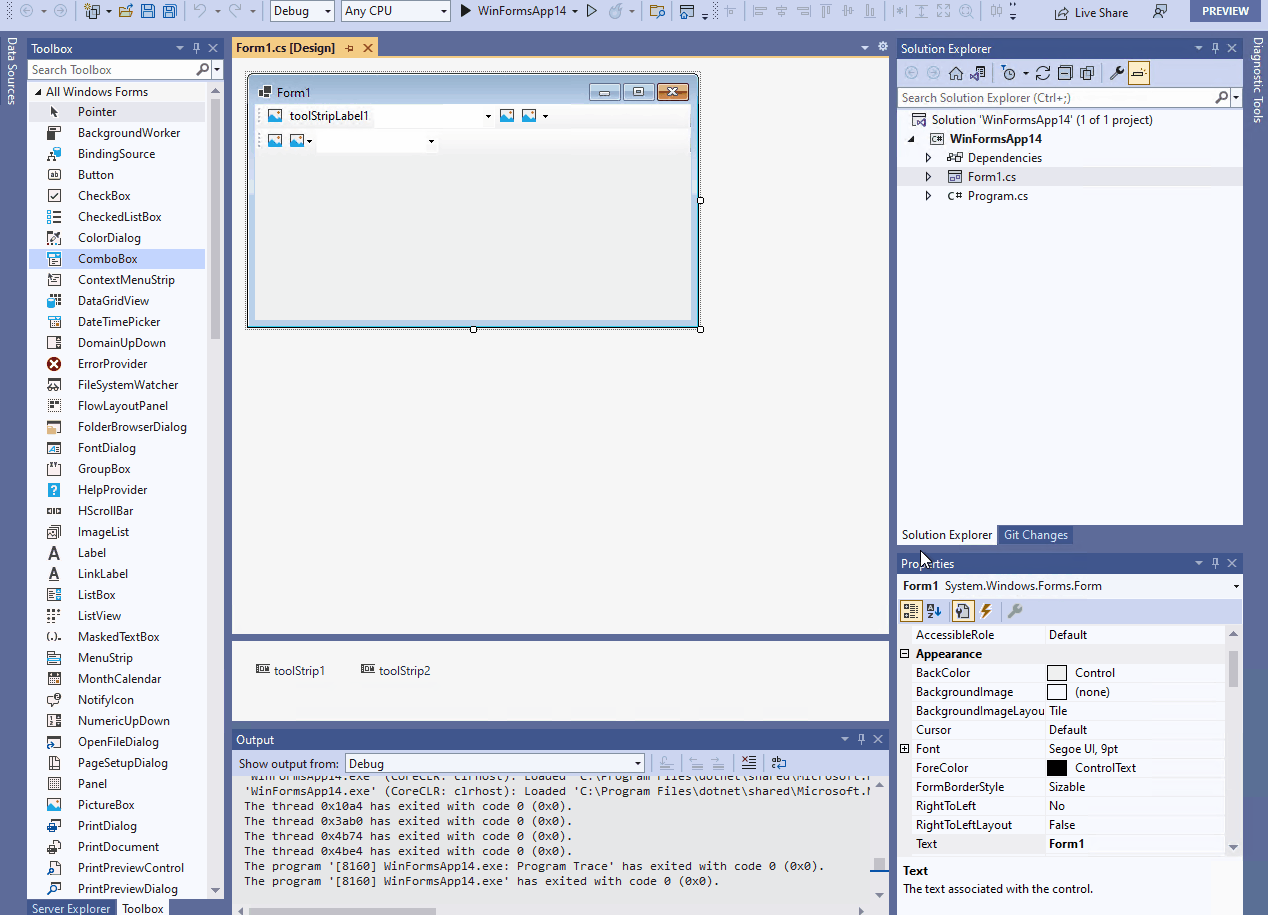This screenshot has height=915, width=1268.
Task: Switch Properties panel to Events view (lightning bolt)
Action: (x=986, y=610)
